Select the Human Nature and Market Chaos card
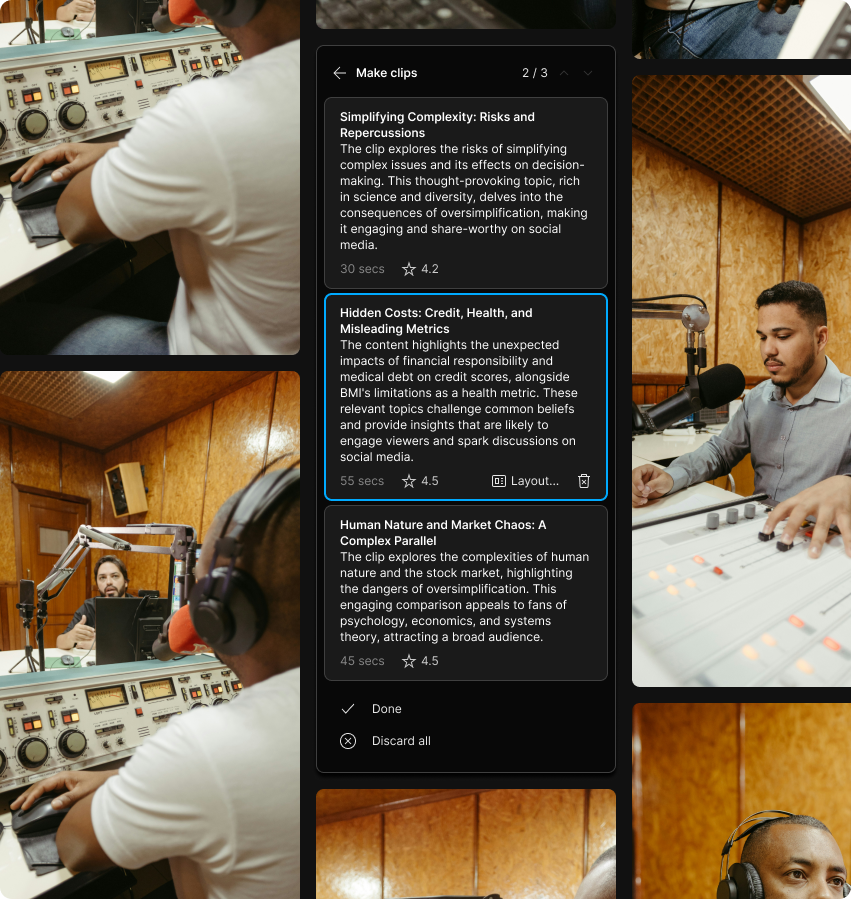 coord(466,593)
